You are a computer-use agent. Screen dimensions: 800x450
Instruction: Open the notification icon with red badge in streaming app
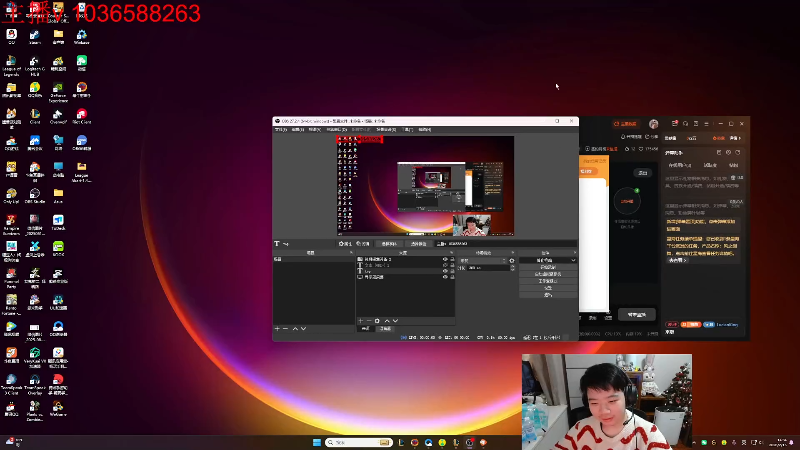(x=674, y=123)
